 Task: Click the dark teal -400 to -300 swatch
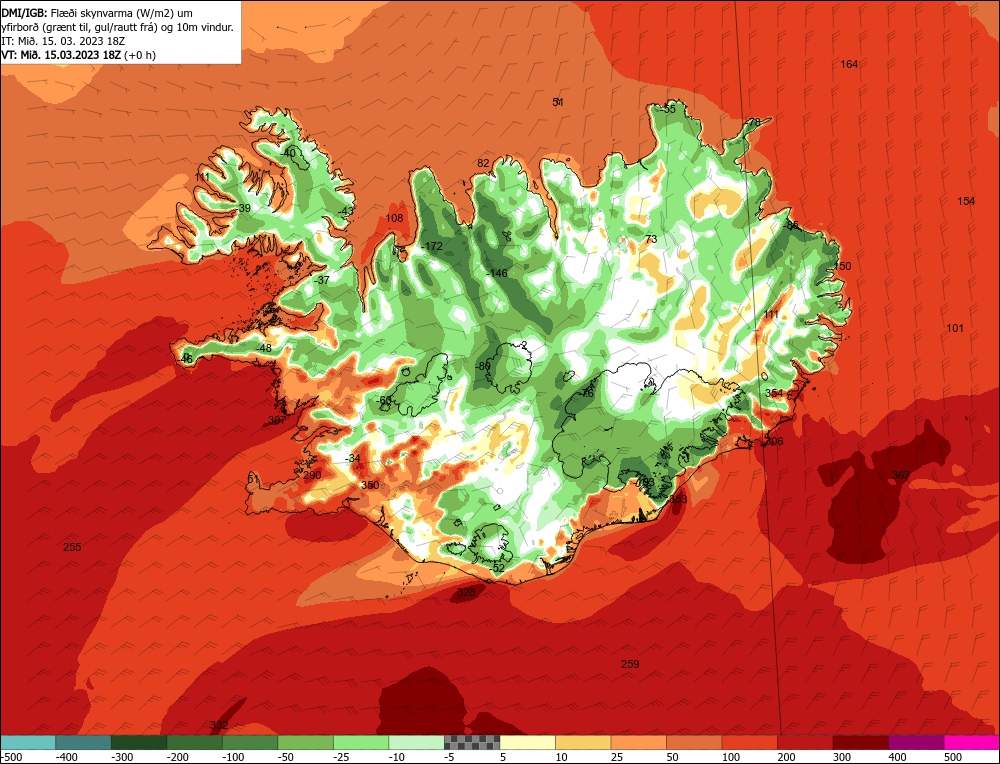[x=83, y=742]
